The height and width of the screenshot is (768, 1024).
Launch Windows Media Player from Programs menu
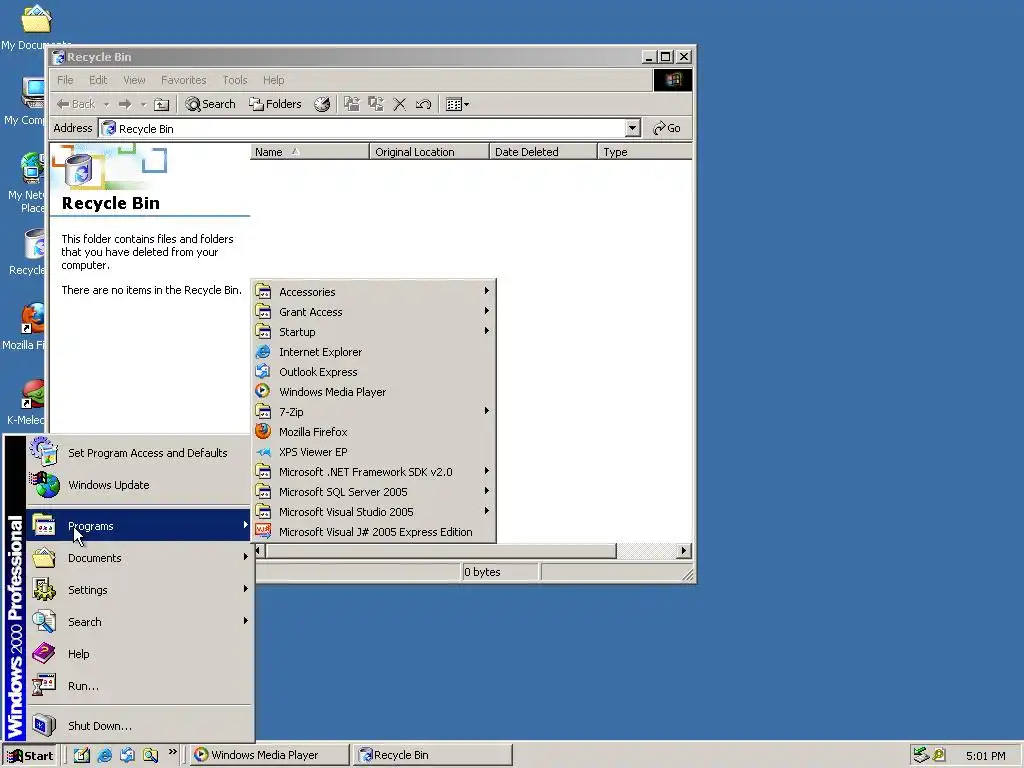click(374, 392)
